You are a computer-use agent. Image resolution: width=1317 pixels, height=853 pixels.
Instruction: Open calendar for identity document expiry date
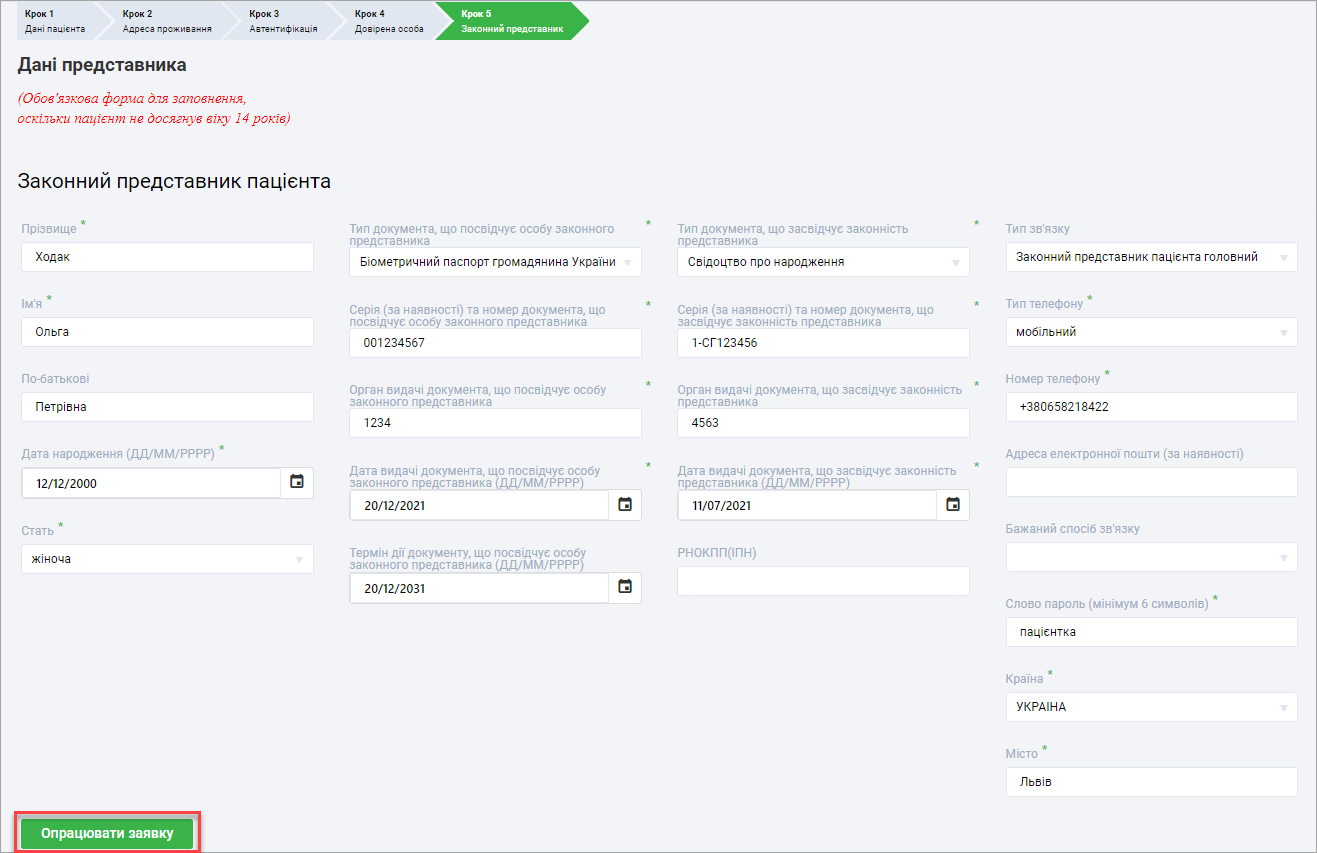pos(625,588)
